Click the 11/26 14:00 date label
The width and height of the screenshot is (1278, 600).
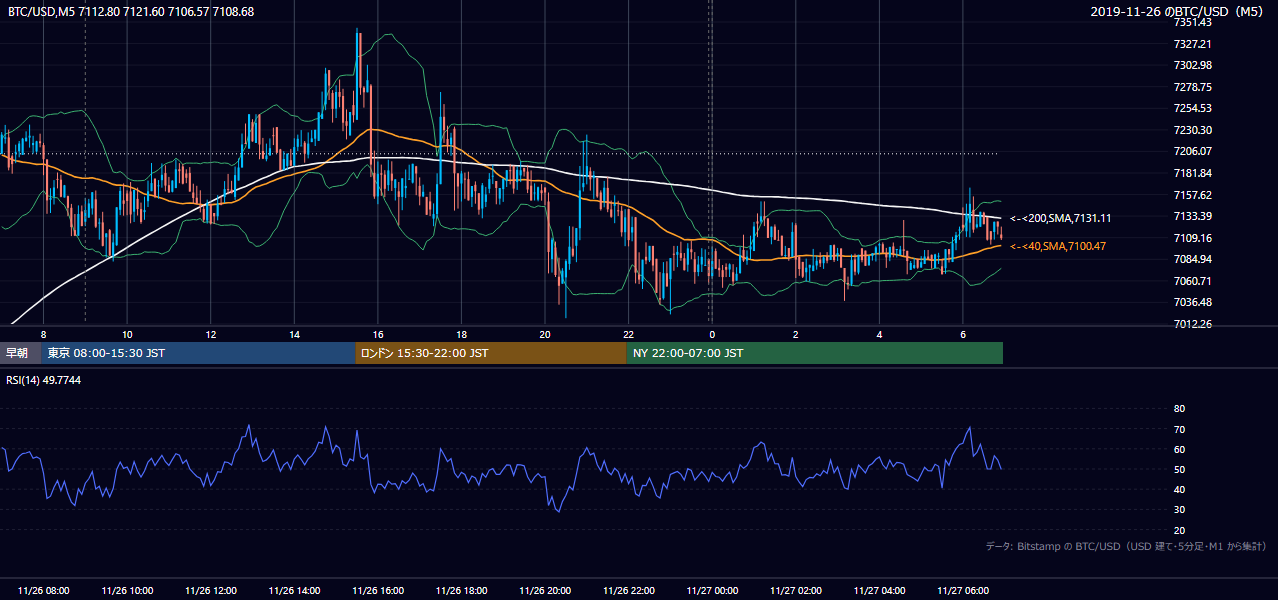(x=294, y=591)
